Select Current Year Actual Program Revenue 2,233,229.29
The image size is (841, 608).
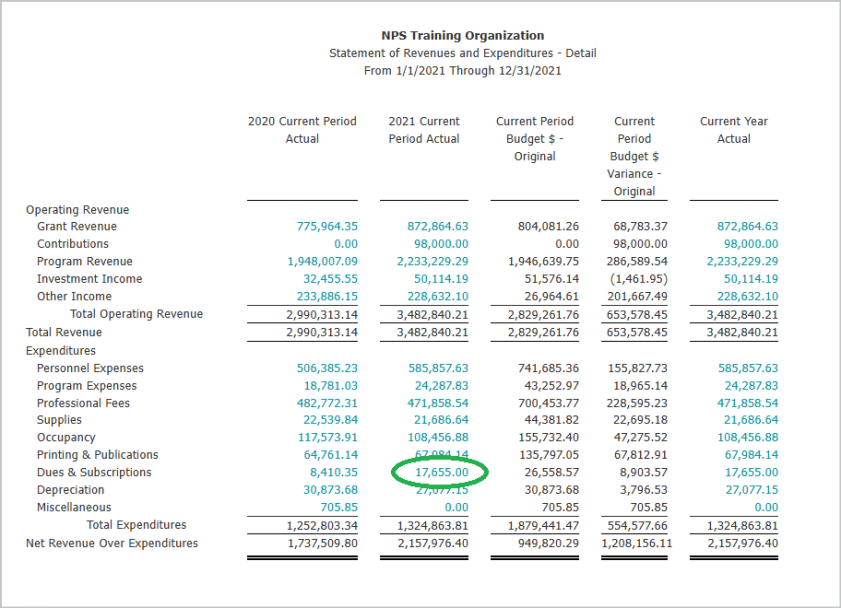743,262
